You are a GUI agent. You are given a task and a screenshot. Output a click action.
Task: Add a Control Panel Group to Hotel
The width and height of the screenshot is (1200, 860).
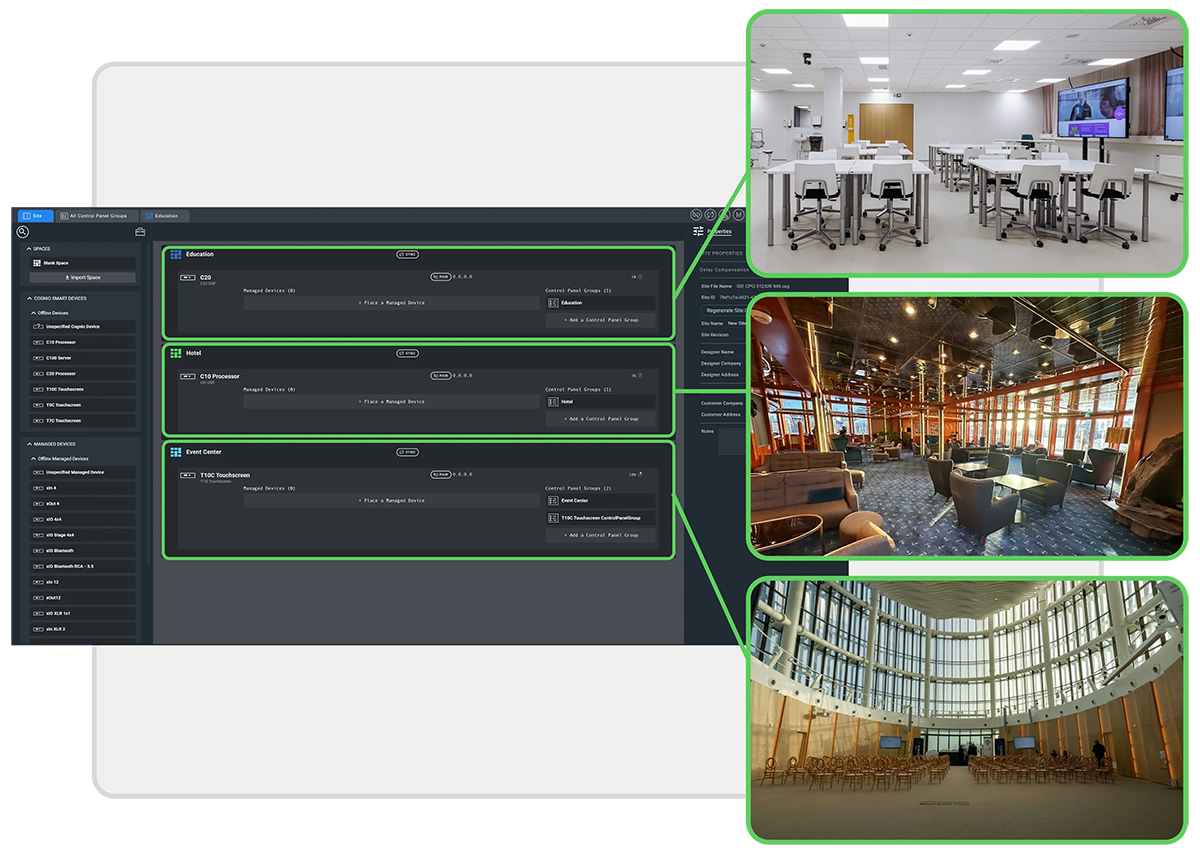point(601,419)
